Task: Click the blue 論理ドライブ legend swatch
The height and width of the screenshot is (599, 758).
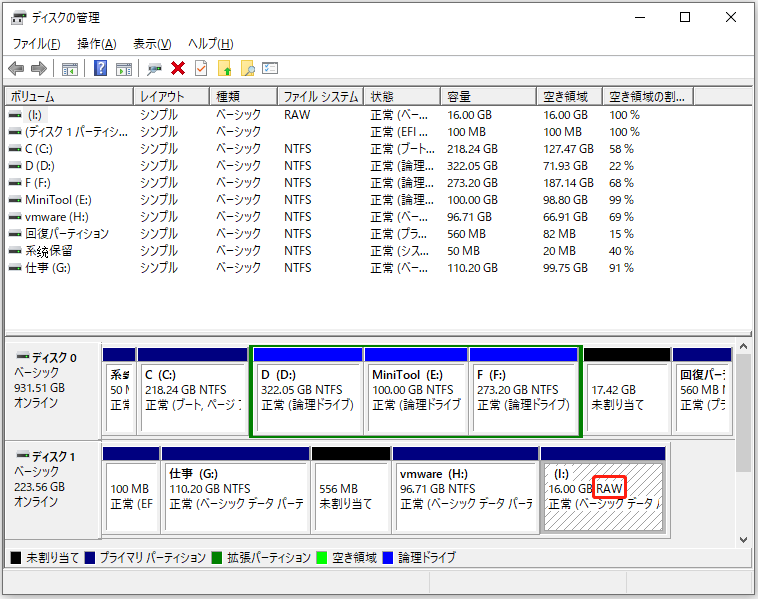Action: click(x=387, y=558)
